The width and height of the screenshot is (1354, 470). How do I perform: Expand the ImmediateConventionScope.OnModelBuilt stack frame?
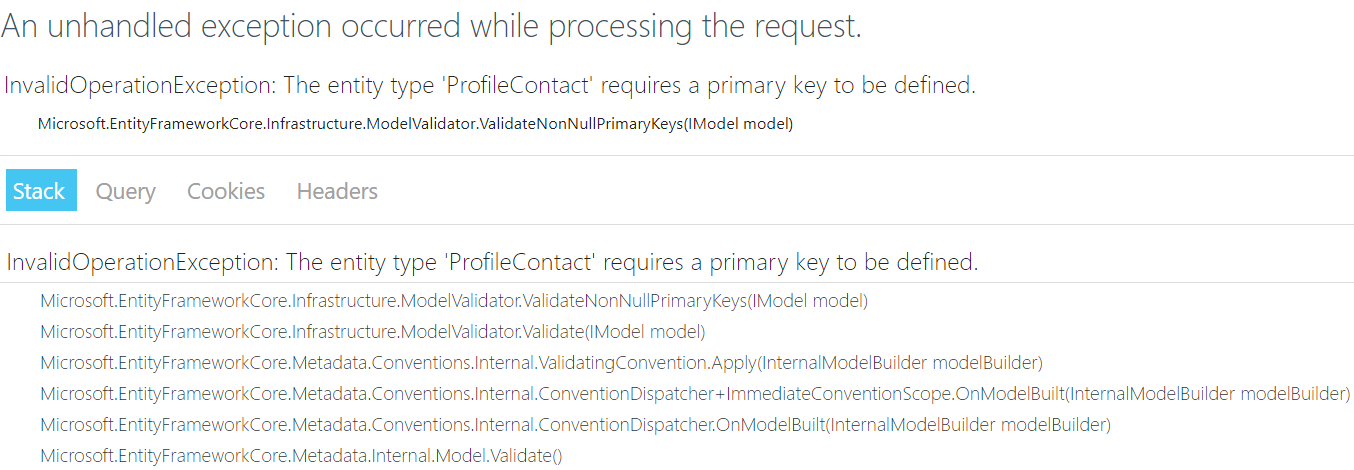[694, 394]
